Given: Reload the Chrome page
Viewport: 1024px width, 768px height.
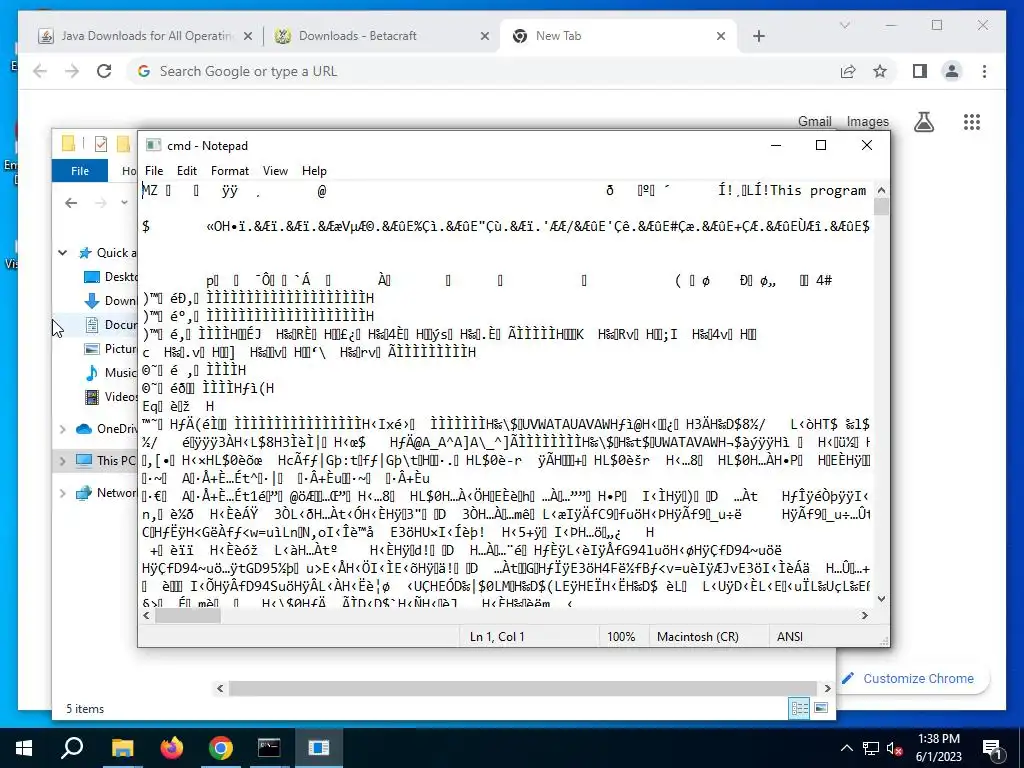Looking at the screenshot, I should point(104,71).
